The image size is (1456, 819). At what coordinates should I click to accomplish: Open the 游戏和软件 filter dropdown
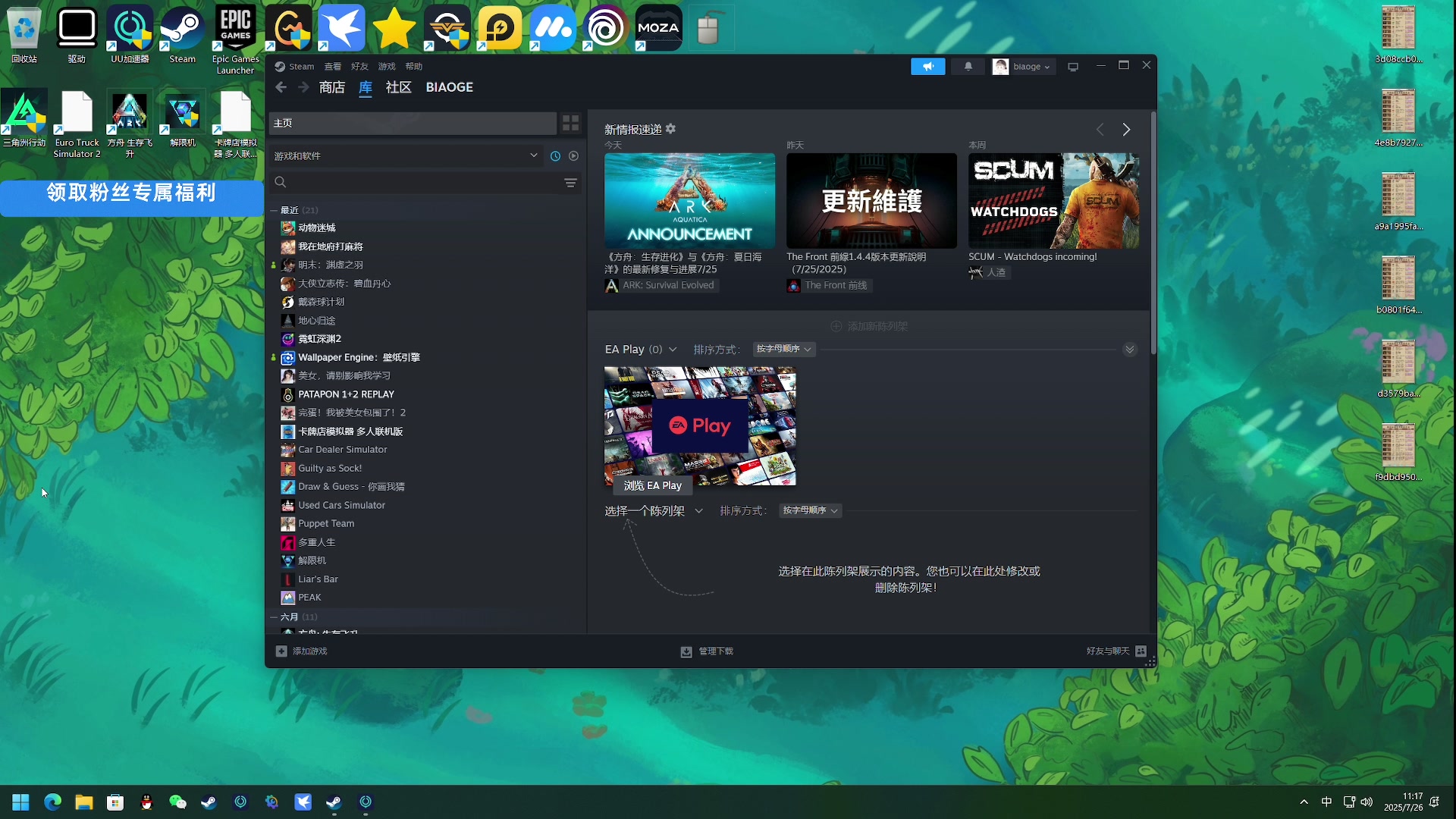tap(405, 156)
